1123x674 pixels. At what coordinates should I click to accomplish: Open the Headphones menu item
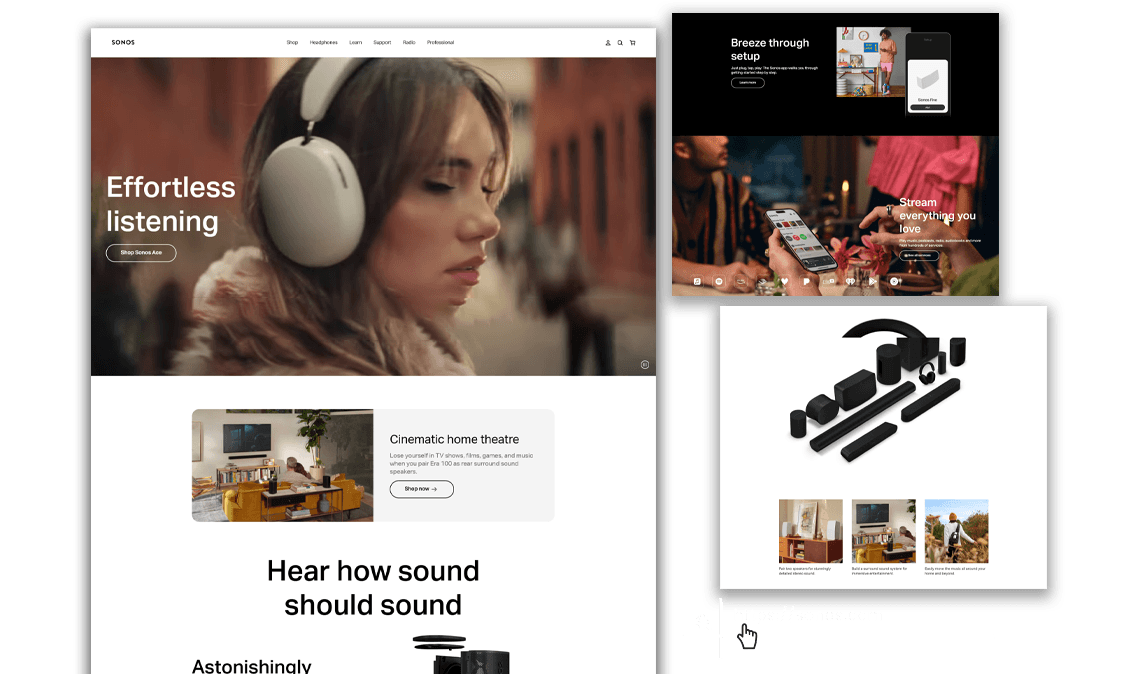323,43
